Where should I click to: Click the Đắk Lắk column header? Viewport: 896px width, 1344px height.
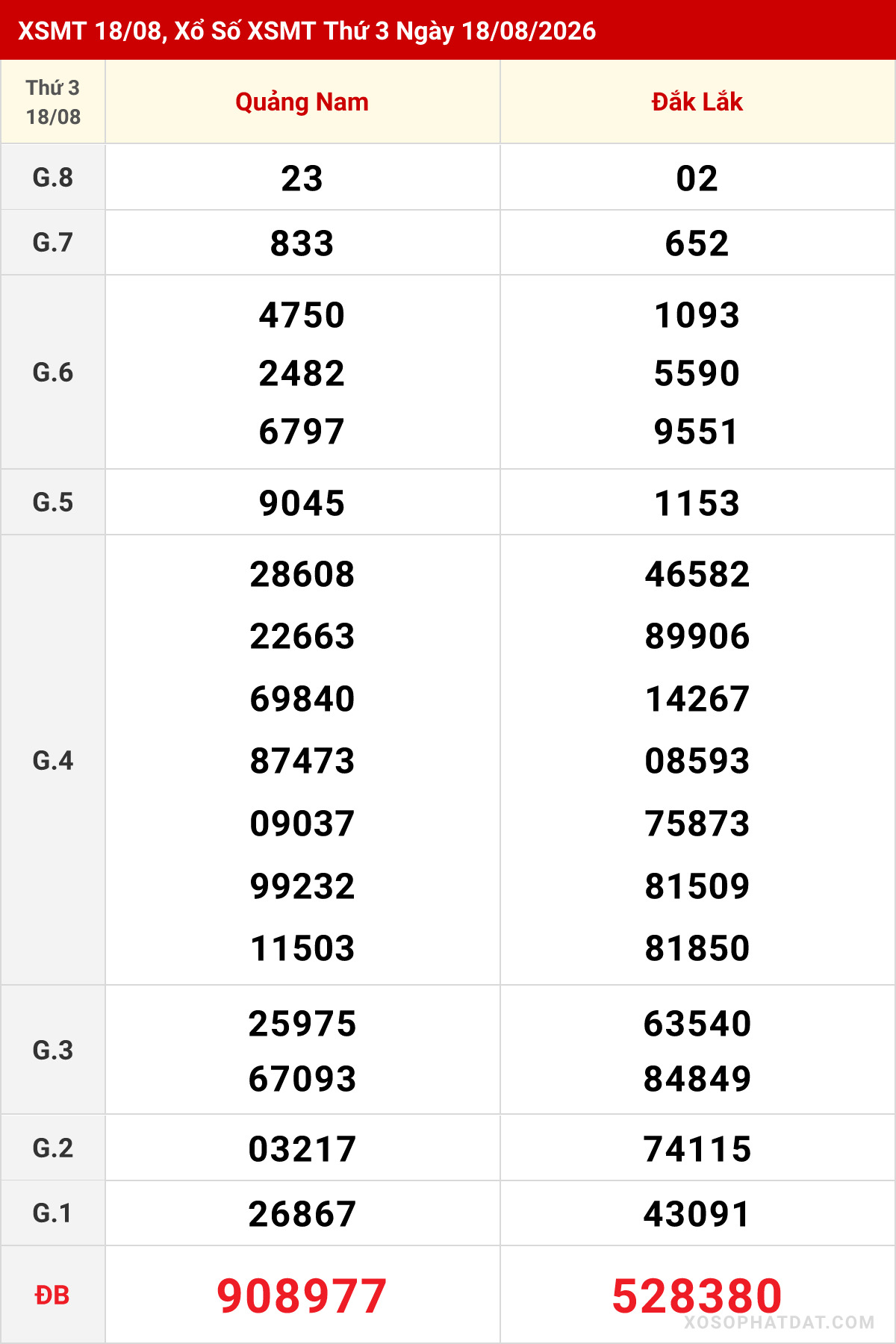[697, 102]
